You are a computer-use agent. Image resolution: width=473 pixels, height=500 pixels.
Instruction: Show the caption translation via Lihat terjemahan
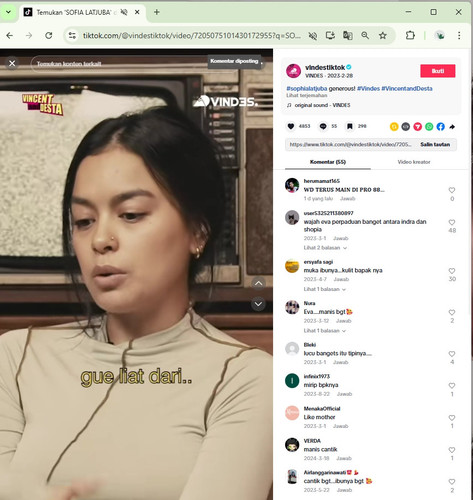[307, 95]
